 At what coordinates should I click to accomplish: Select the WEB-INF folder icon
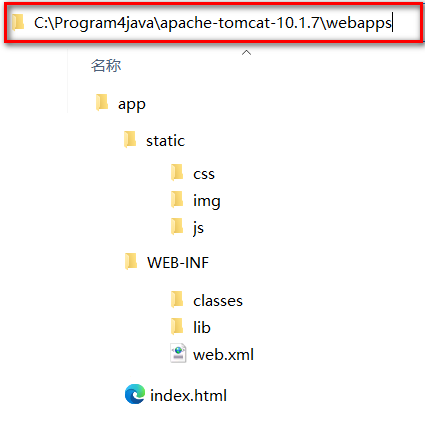click(131, 261)
